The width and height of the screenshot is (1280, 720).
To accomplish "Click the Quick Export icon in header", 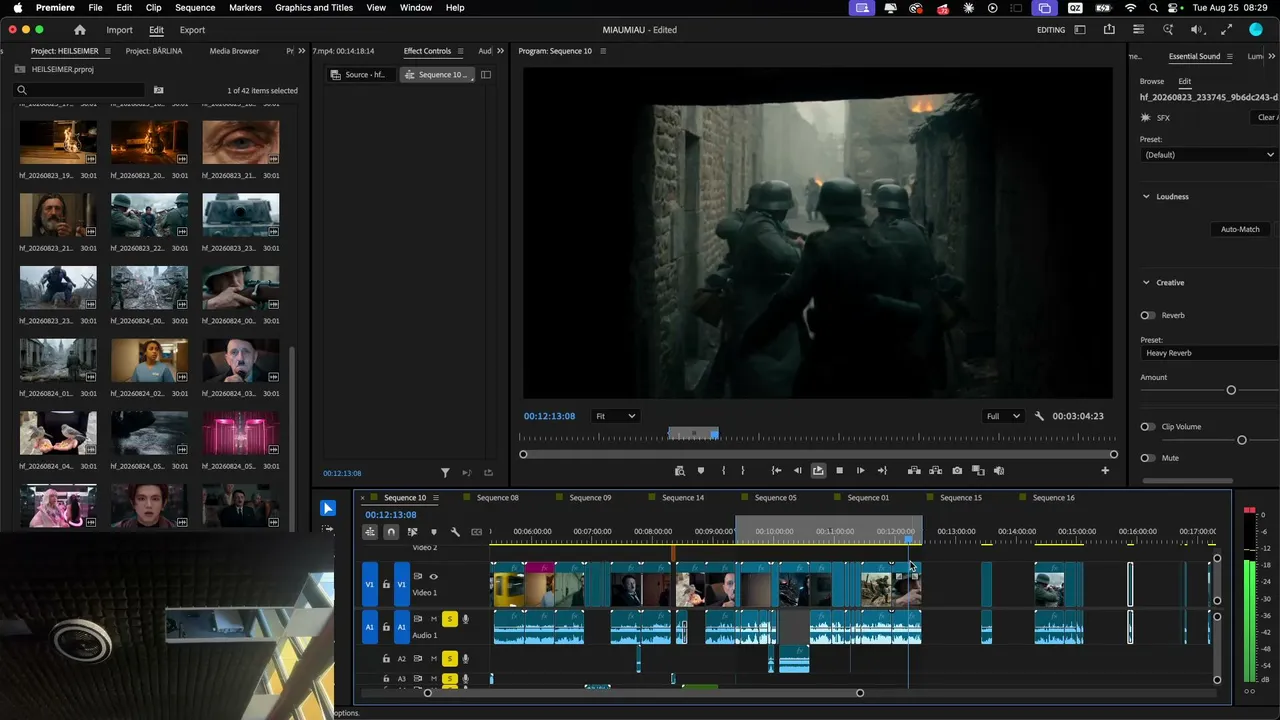I will coord(1109,30).
